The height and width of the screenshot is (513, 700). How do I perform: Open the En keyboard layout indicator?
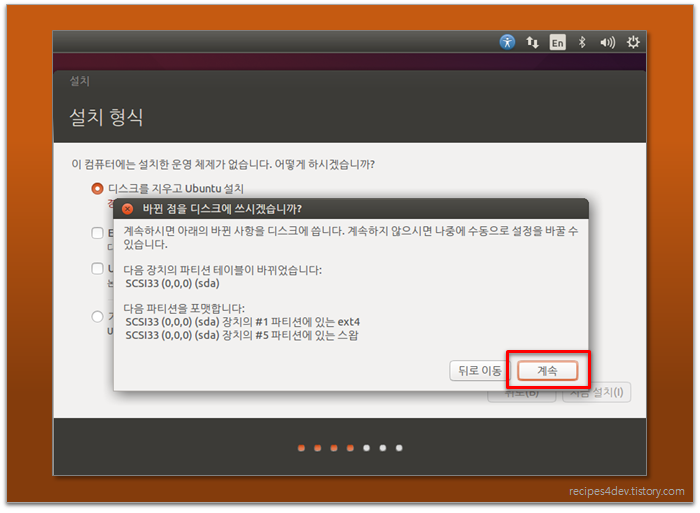558,42
